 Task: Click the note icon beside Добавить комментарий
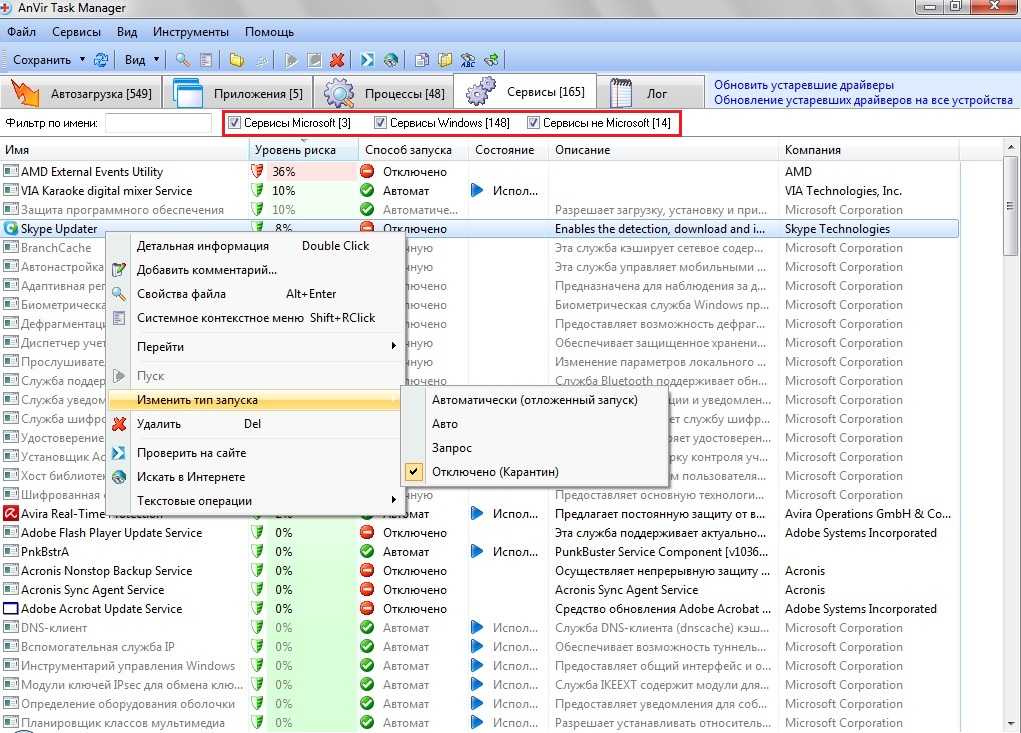[119, 270]
